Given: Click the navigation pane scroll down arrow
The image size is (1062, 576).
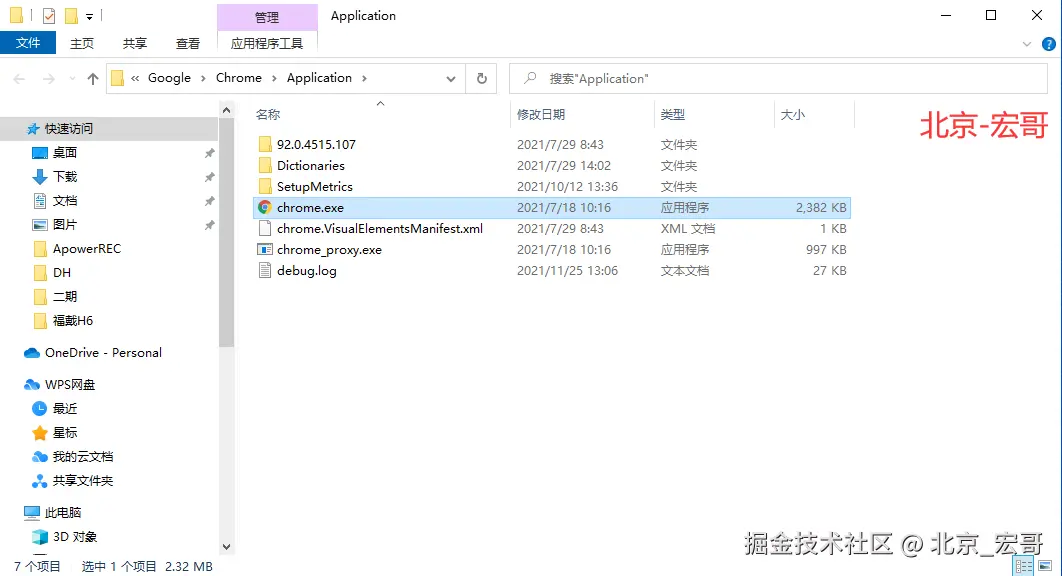Looking at the screenshot, I should pos(226,547).
